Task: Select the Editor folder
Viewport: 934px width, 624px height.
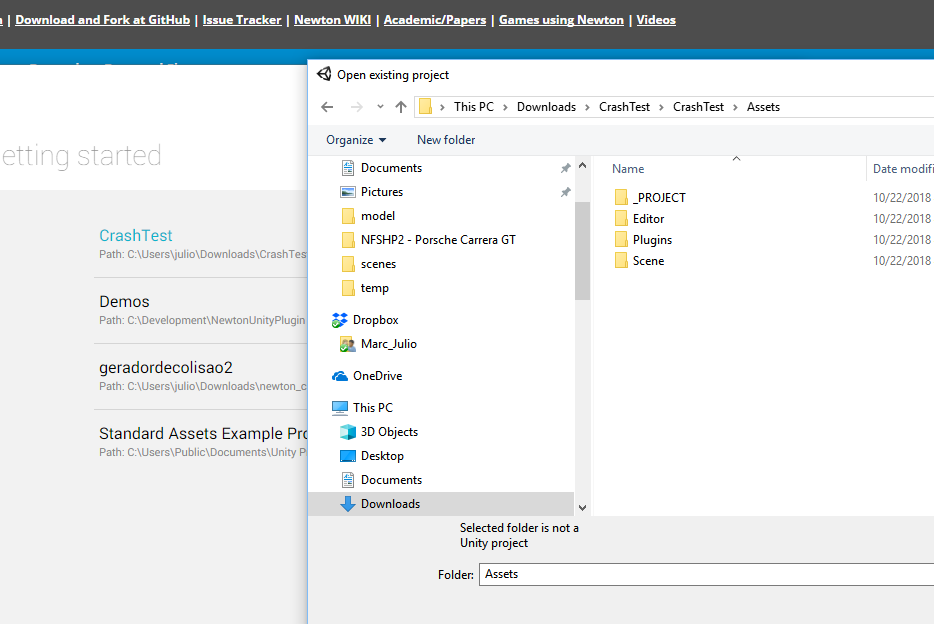Action: coord(648,219)
